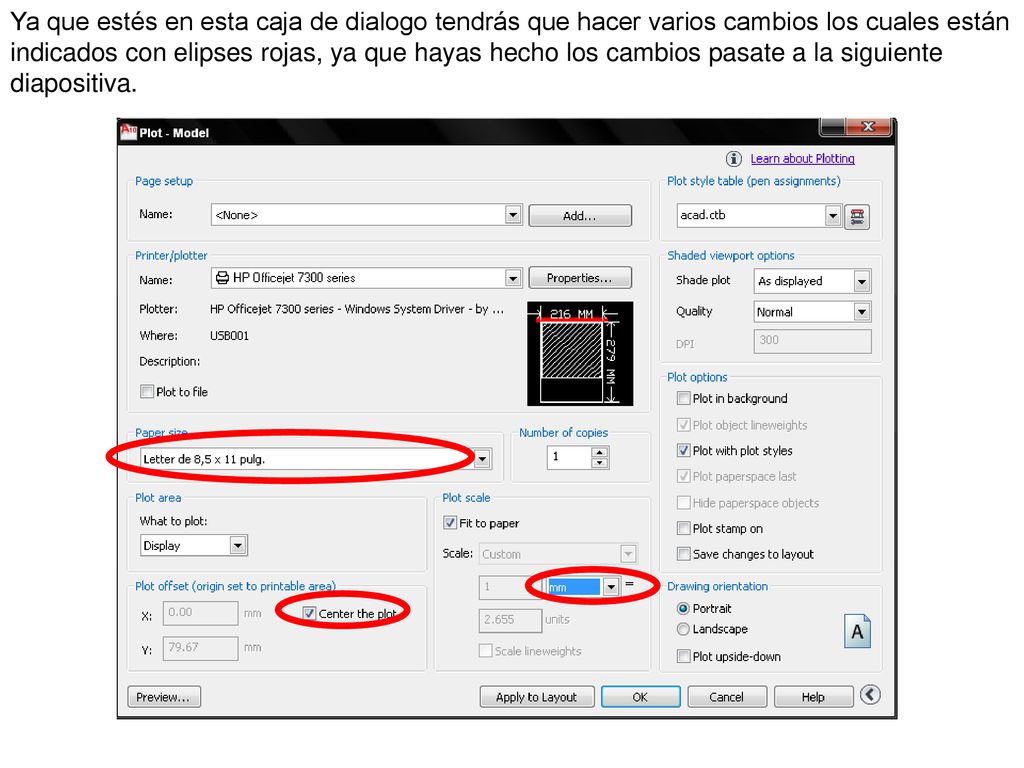The height and width of the screenshot is (768, 1024).
Task: Click the Add... page setup button
Action: pos(580,216)
